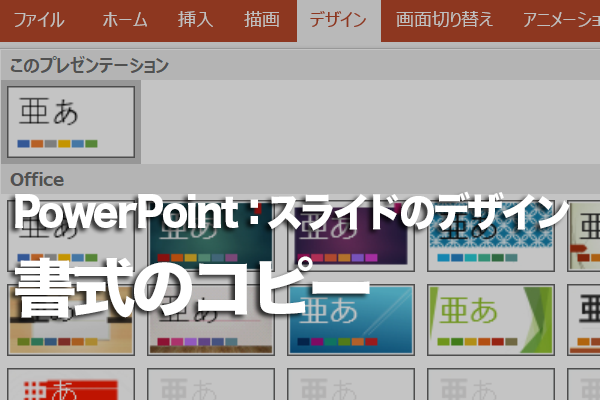Screen dimensions: 600x400
Task: Apply the dark teal chalkboard theme
Action: (x=211, y=236)
